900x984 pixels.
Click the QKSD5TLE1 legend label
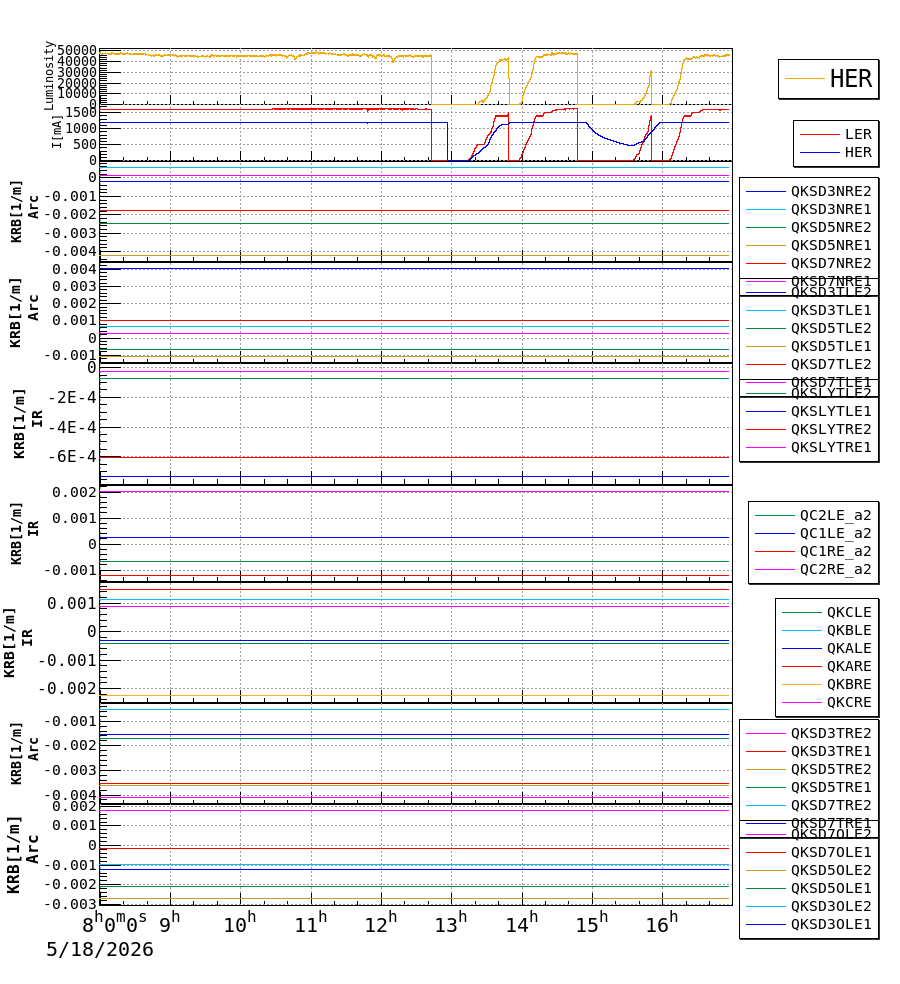[831, 346]
